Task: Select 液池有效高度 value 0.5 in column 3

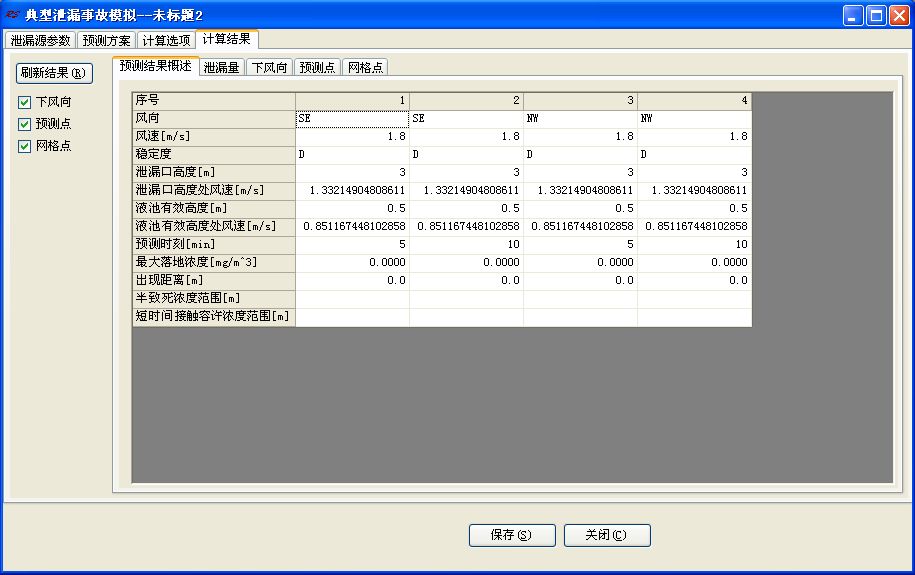Action: tap(580, 209)
